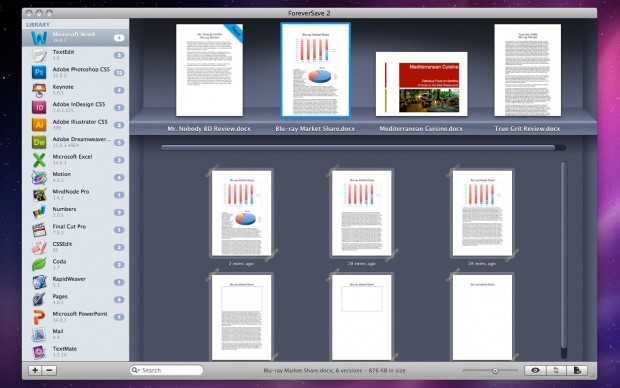Select the Adobe InDesign CS5 icon
This screenshot has height=388, width=620.
[x=39, y=107]
